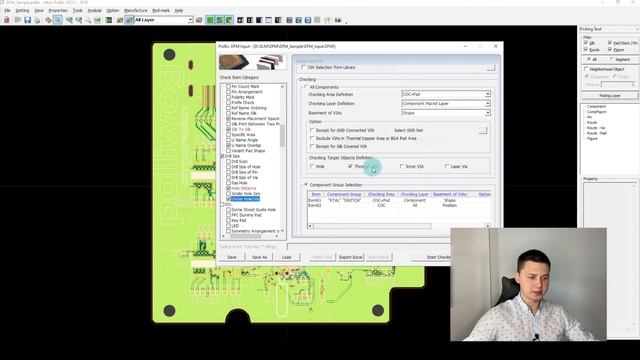Screen dimensions: 640x360
Task: Click the Save As button
Action: pos(260,257)
